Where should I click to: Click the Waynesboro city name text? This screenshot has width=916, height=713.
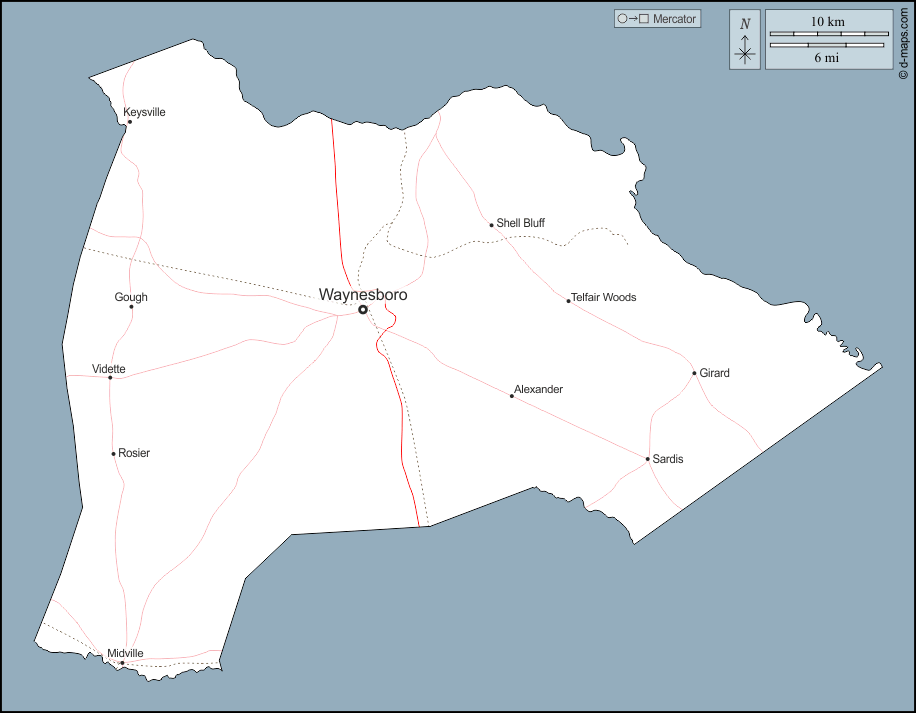363,295
